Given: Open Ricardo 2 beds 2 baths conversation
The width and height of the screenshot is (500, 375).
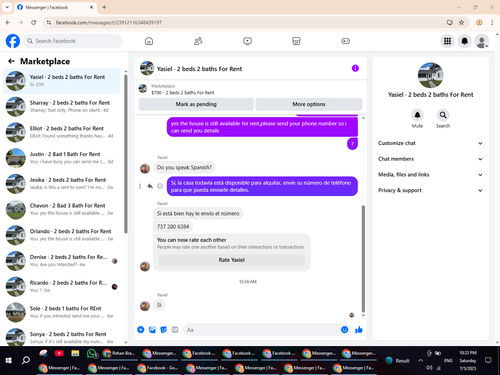Looking at the screenshot, I should 62,286.
